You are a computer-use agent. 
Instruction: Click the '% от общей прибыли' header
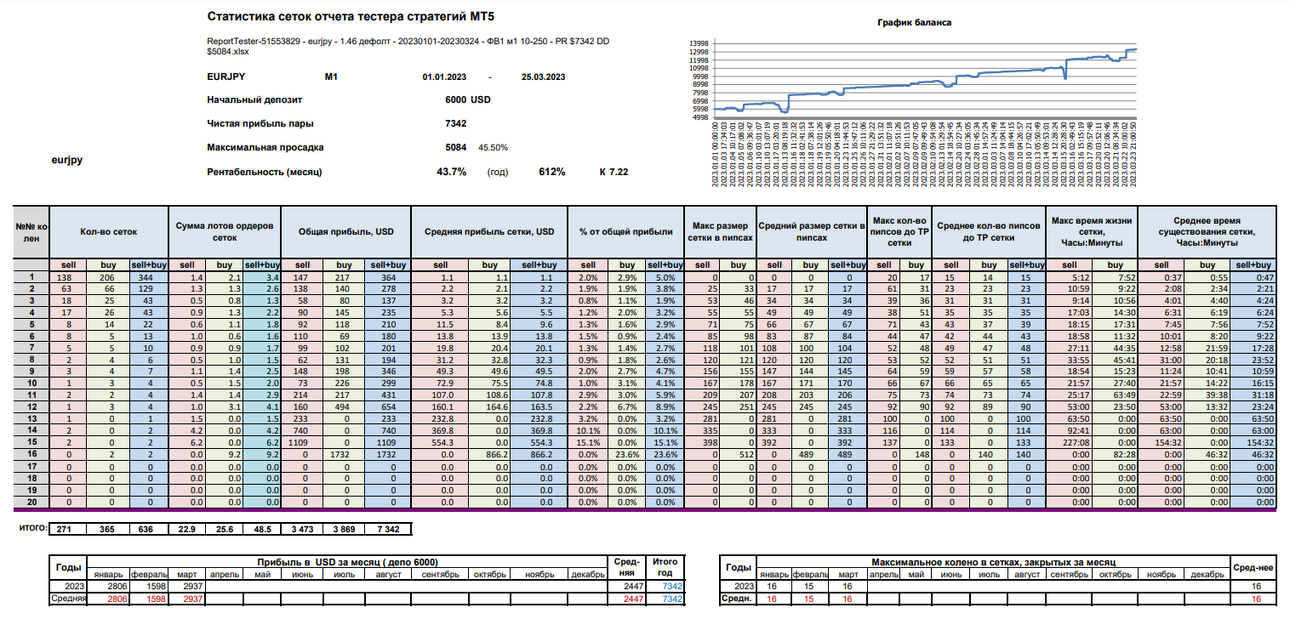click(625, 231)
